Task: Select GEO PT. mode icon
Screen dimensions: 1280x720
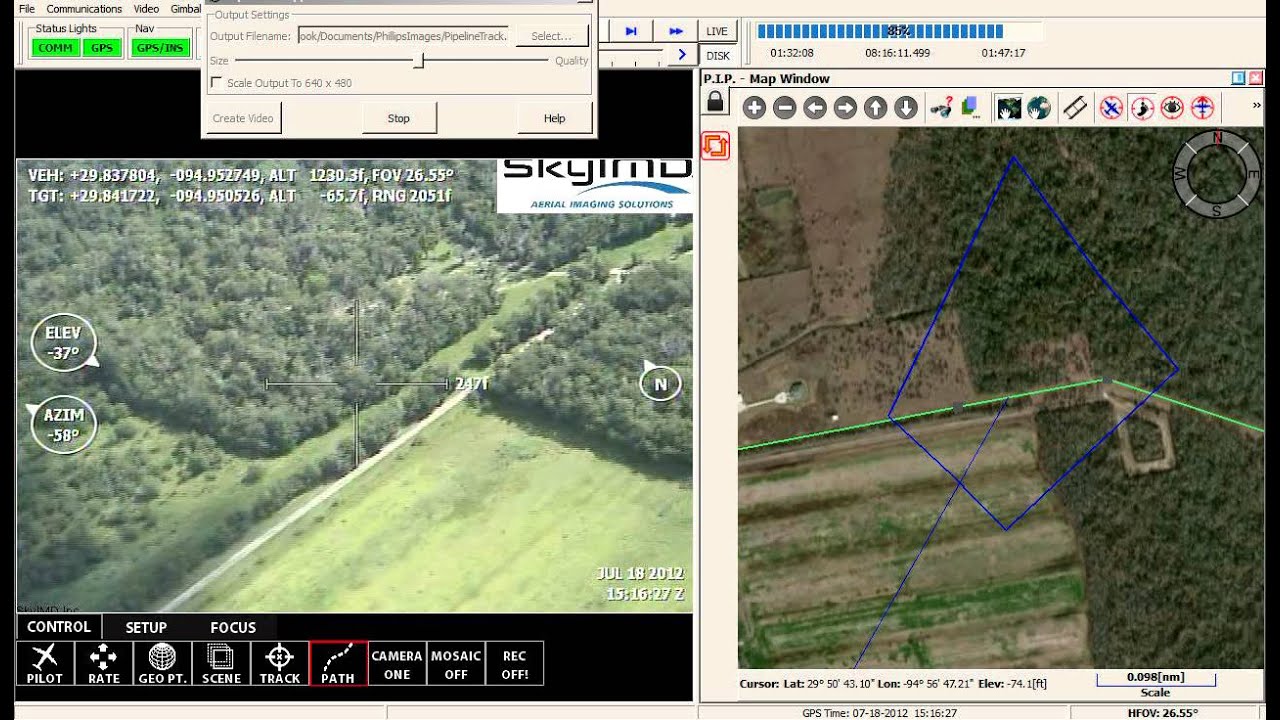Action: (x=162, y=663)
